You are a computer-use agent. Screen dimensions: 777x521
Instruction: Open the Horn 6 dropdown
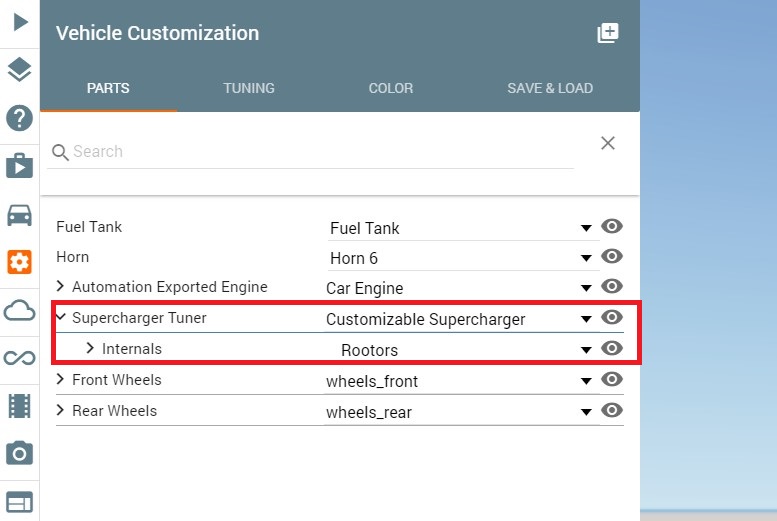pos(463,258)
